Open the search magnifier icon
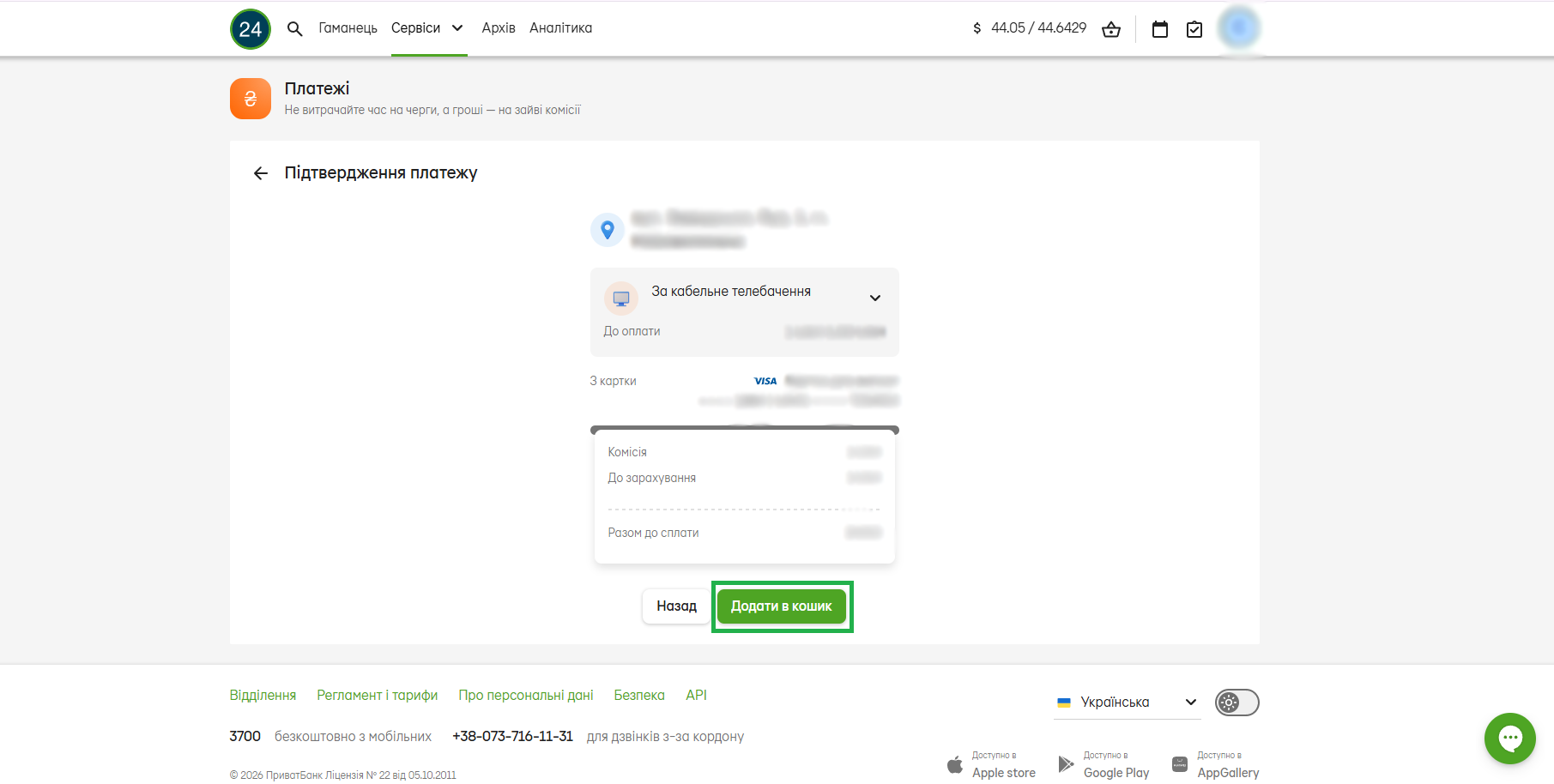Viewport: 1554px width, 784px height. (x=294, y=29)
